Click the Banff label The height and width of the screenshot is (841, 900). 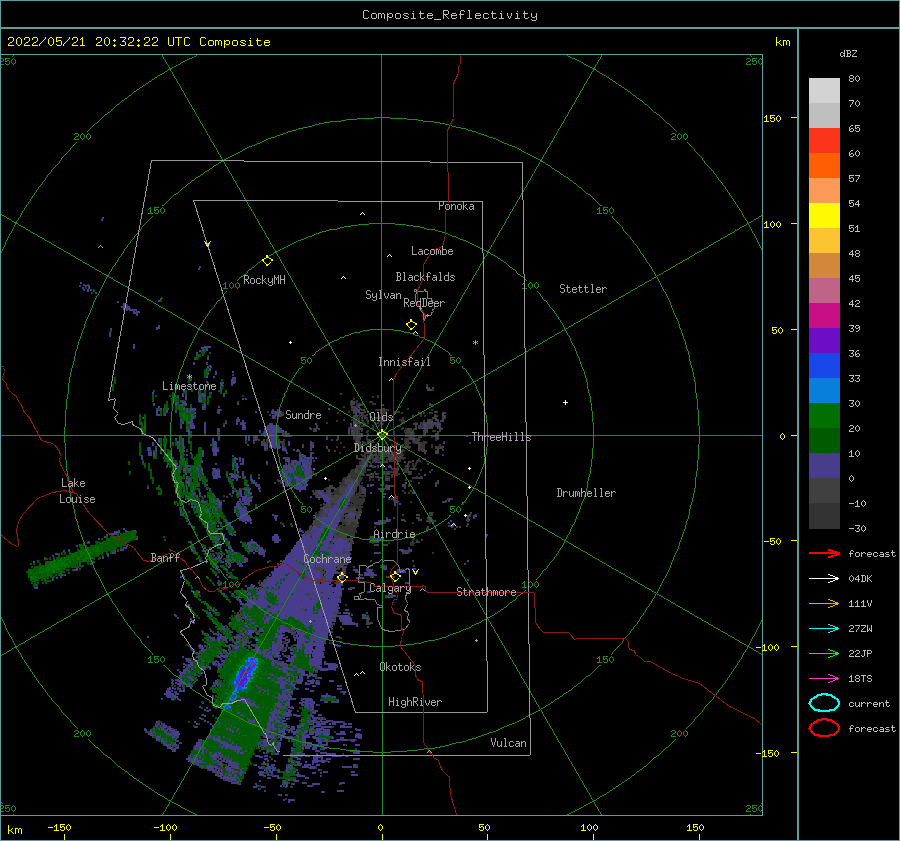(x=165, y=557)
